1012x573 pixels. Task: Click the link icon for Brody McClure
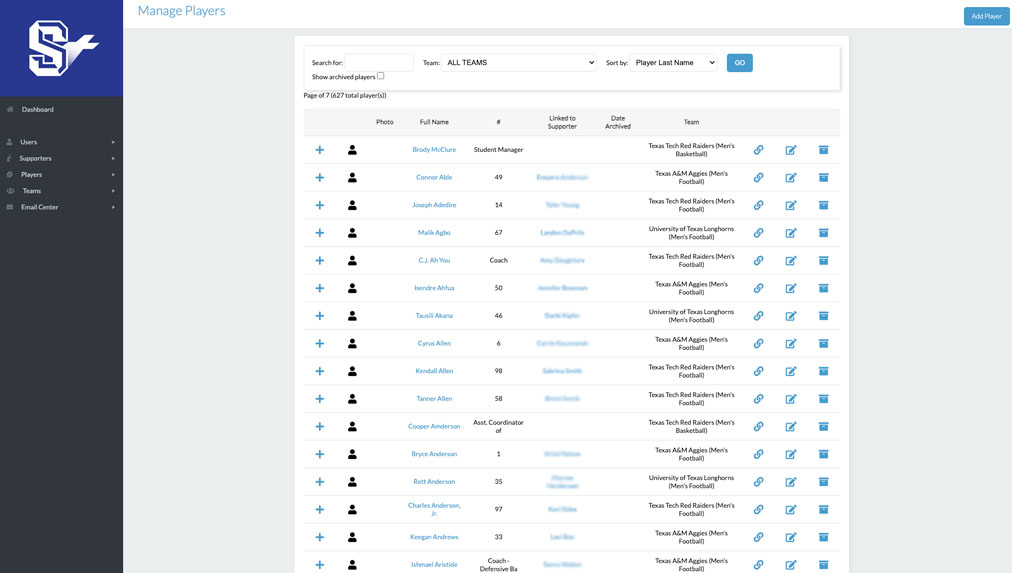(758, 150)
